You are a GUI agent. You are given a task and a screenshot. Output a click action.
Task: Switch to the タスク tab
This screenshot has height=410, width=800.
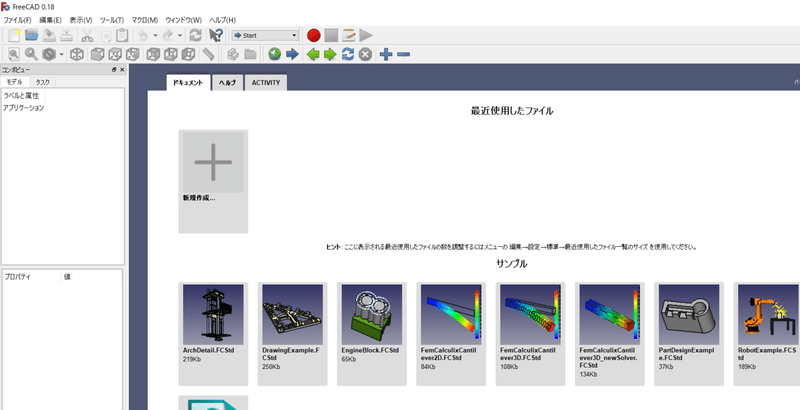point(42,82)
